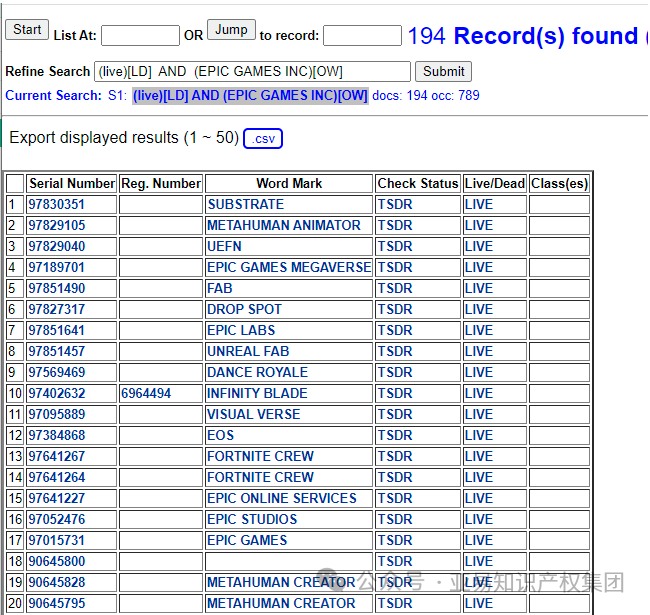650x615 pixels.
Task: Open serial number 97402632
Action: 56,393
